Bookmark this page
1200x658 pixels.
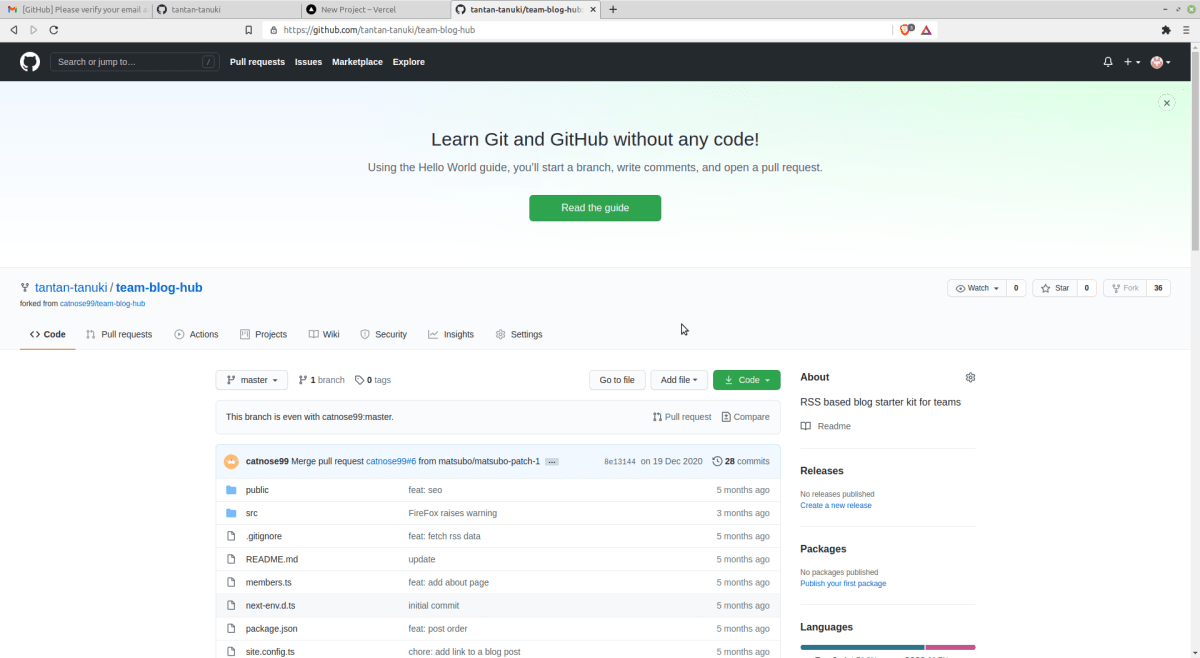point(248,30)
